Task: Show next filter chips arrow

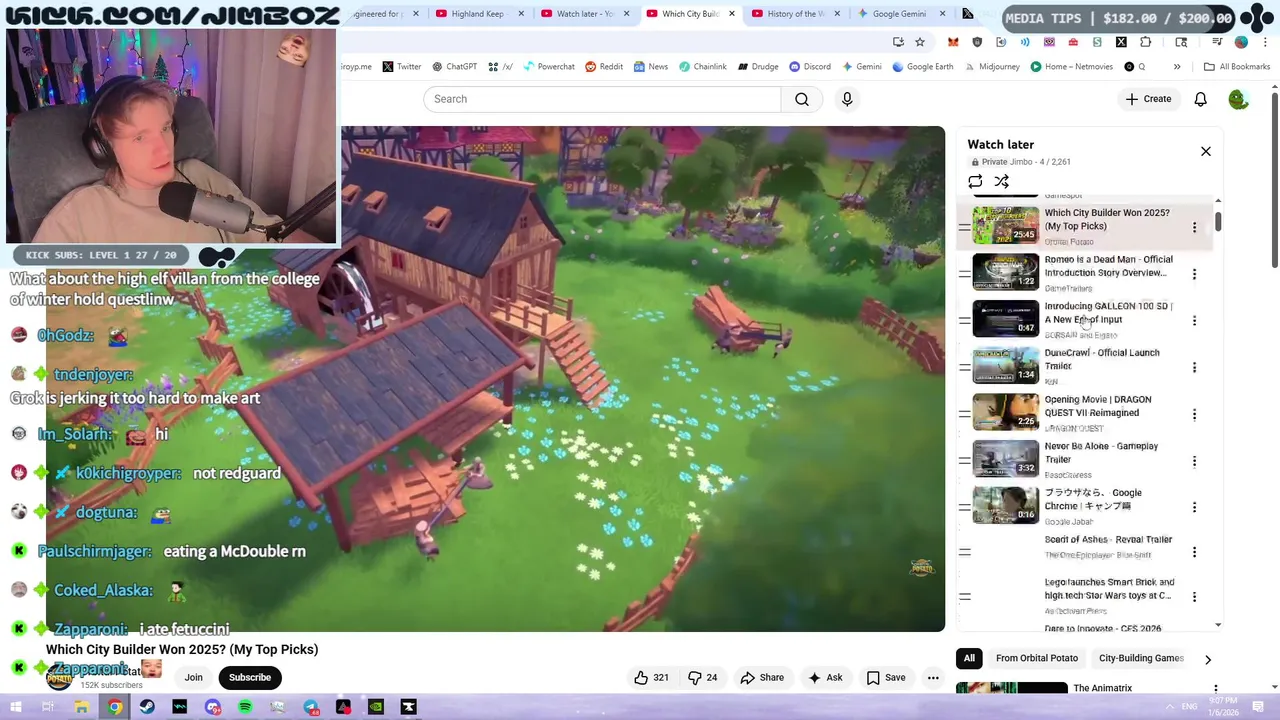Action: coord(1208,659)
